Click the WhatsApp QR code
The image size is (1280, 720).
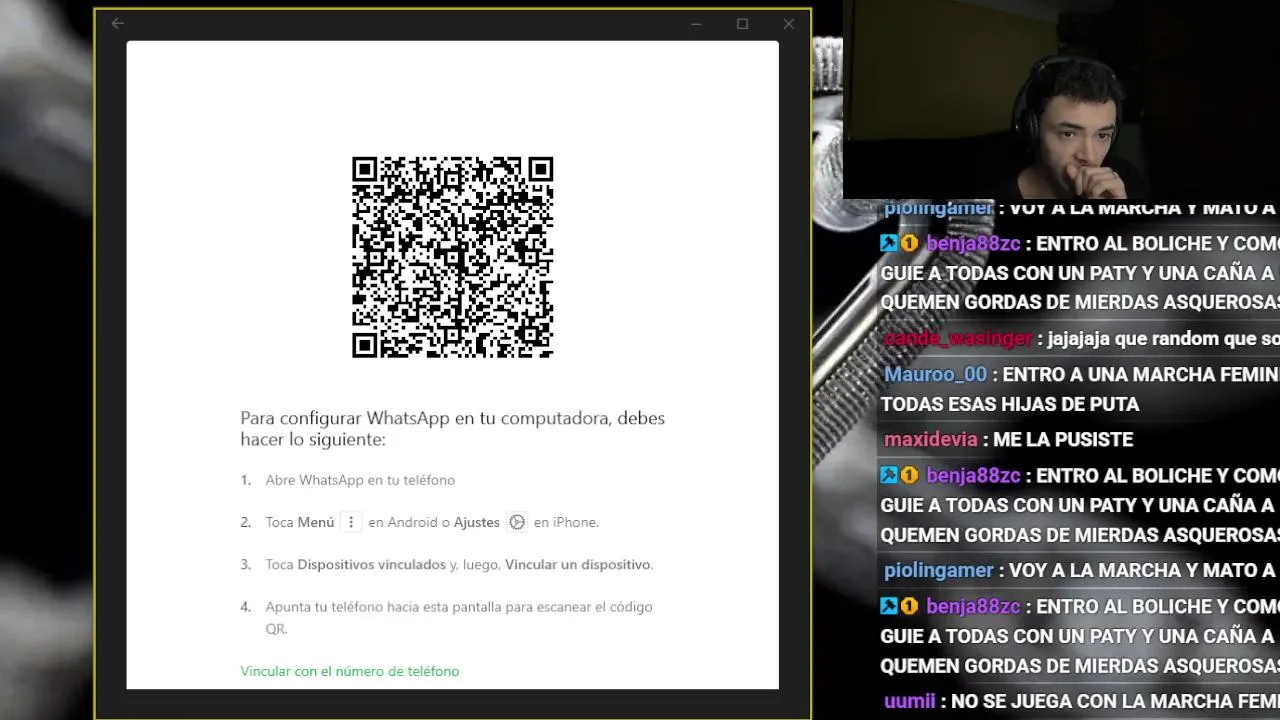tap(452, 257)
